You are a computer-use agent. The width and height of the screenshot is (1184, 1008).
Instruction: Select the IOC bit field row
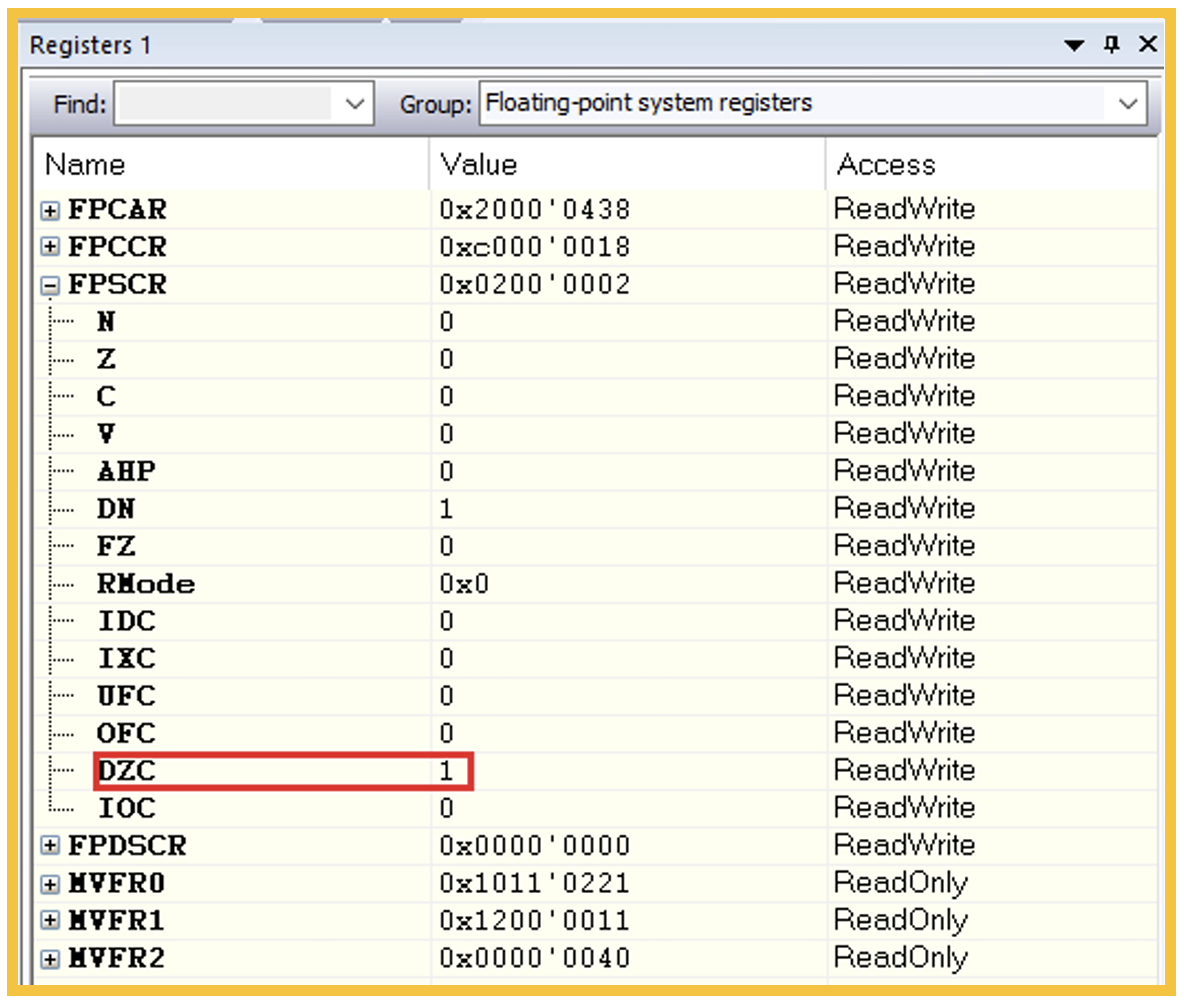pyautogui.click(x=127, y=808)
